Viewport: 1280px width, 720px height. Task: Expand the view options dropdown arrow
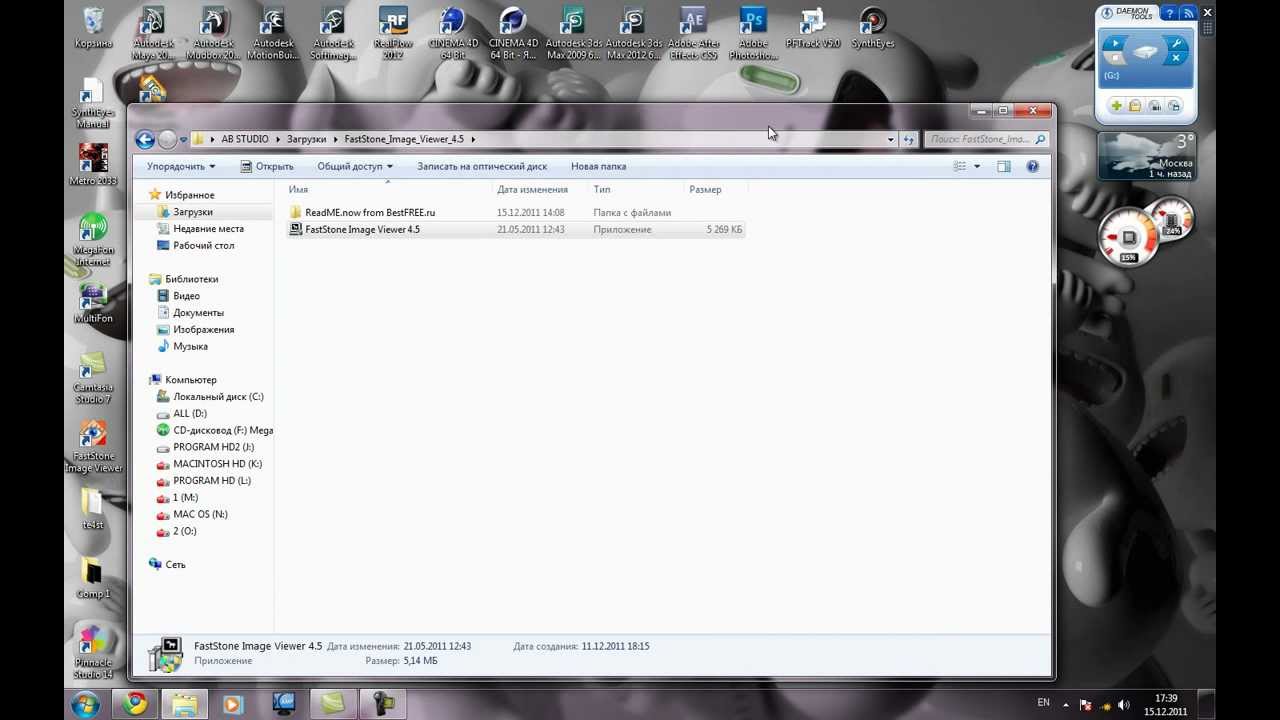[x=977, y=166]
